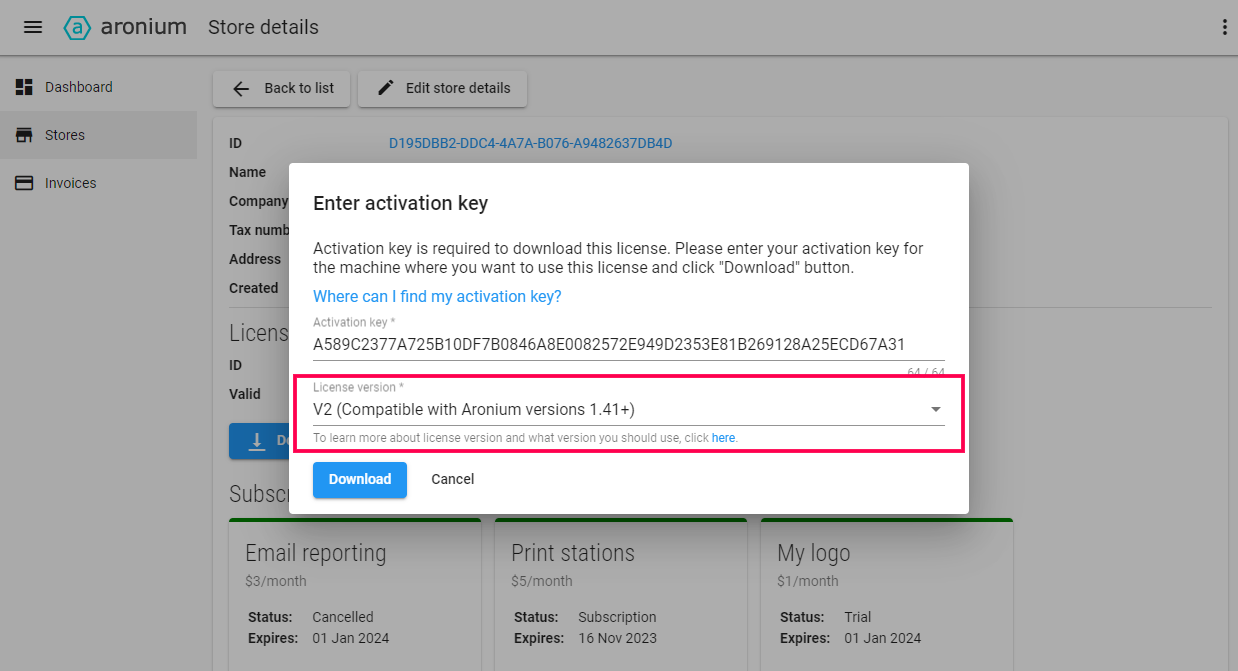Click the Download button in the dialog
Image resolution: width=1238 pixels, height=671 pixels.
(x=359, y=480)
